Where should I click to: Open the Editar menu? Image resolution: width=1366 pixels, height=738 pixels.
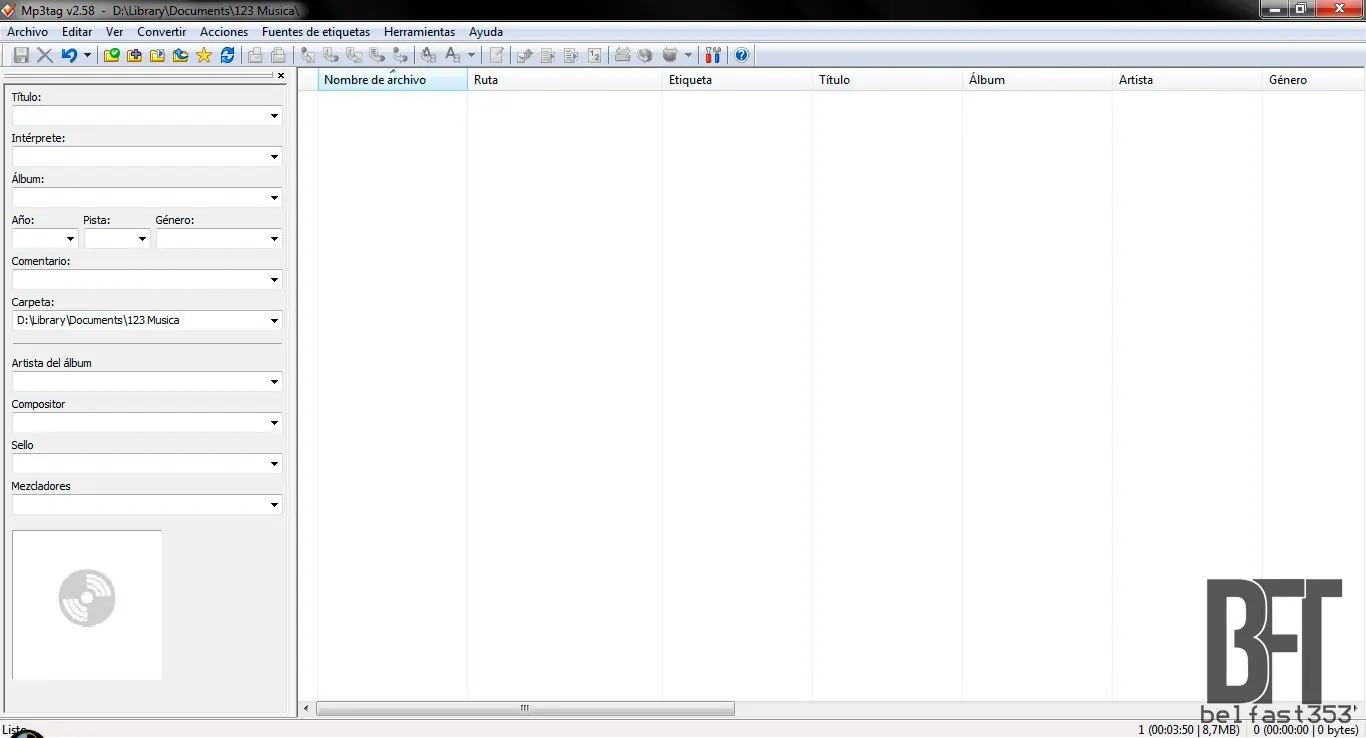(x=77, y=32)
